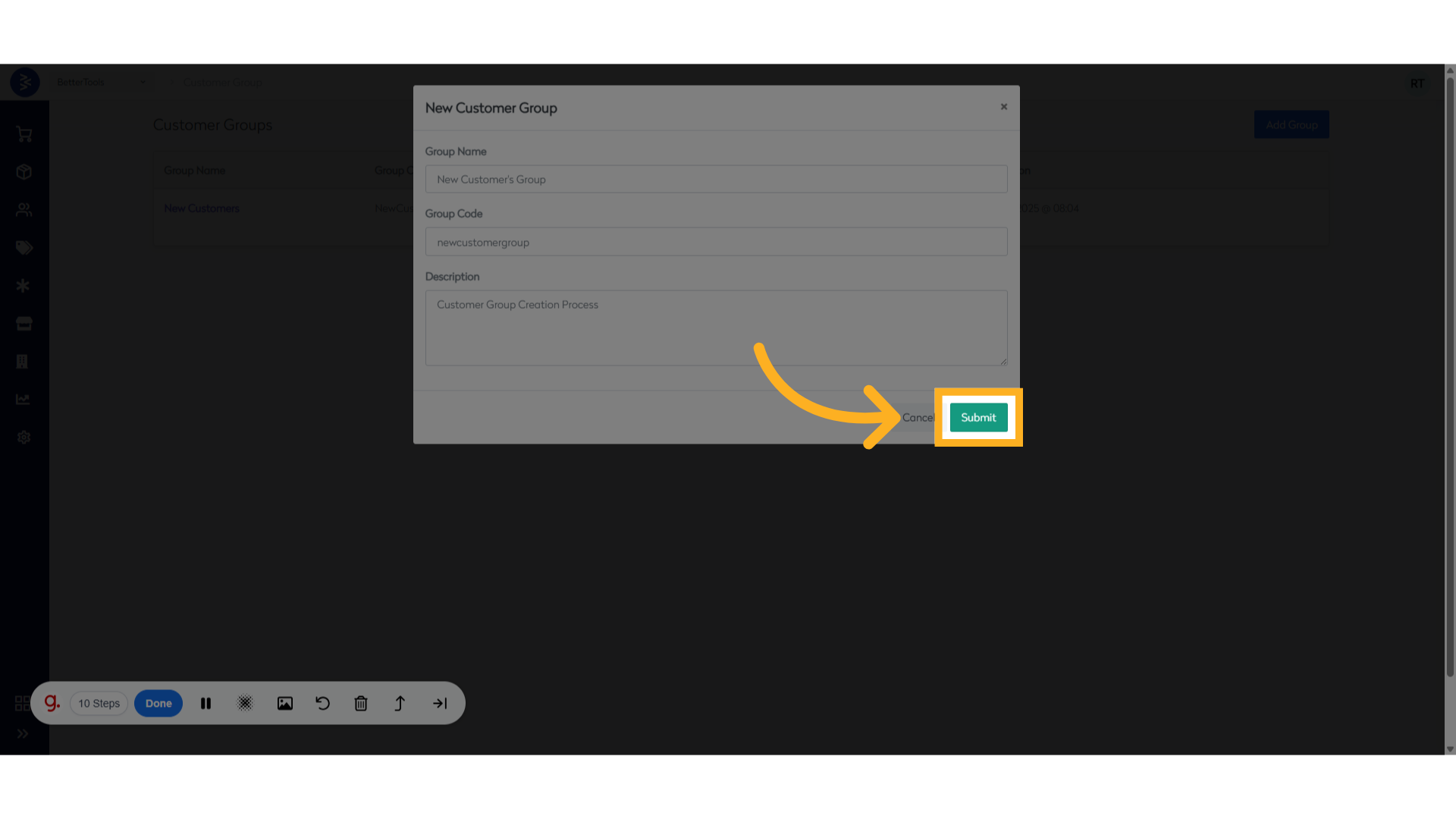Open the storefront sidebar icon
Image resolution: width=1456 pixels, height=819 pixels.
coord(24,324)
